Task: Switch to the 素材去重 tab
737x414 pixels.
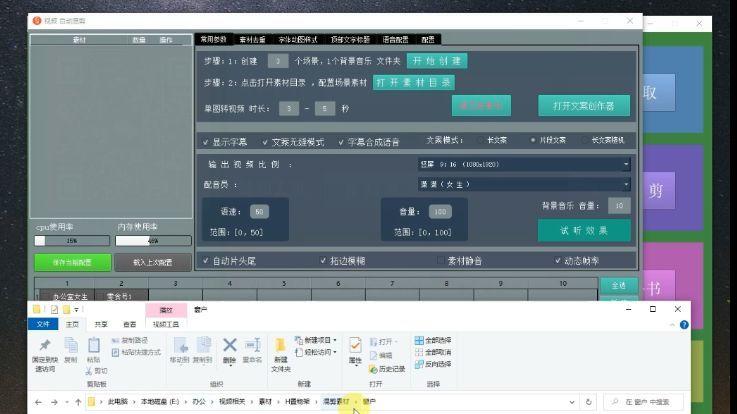Action: click(x=252, y=39)
